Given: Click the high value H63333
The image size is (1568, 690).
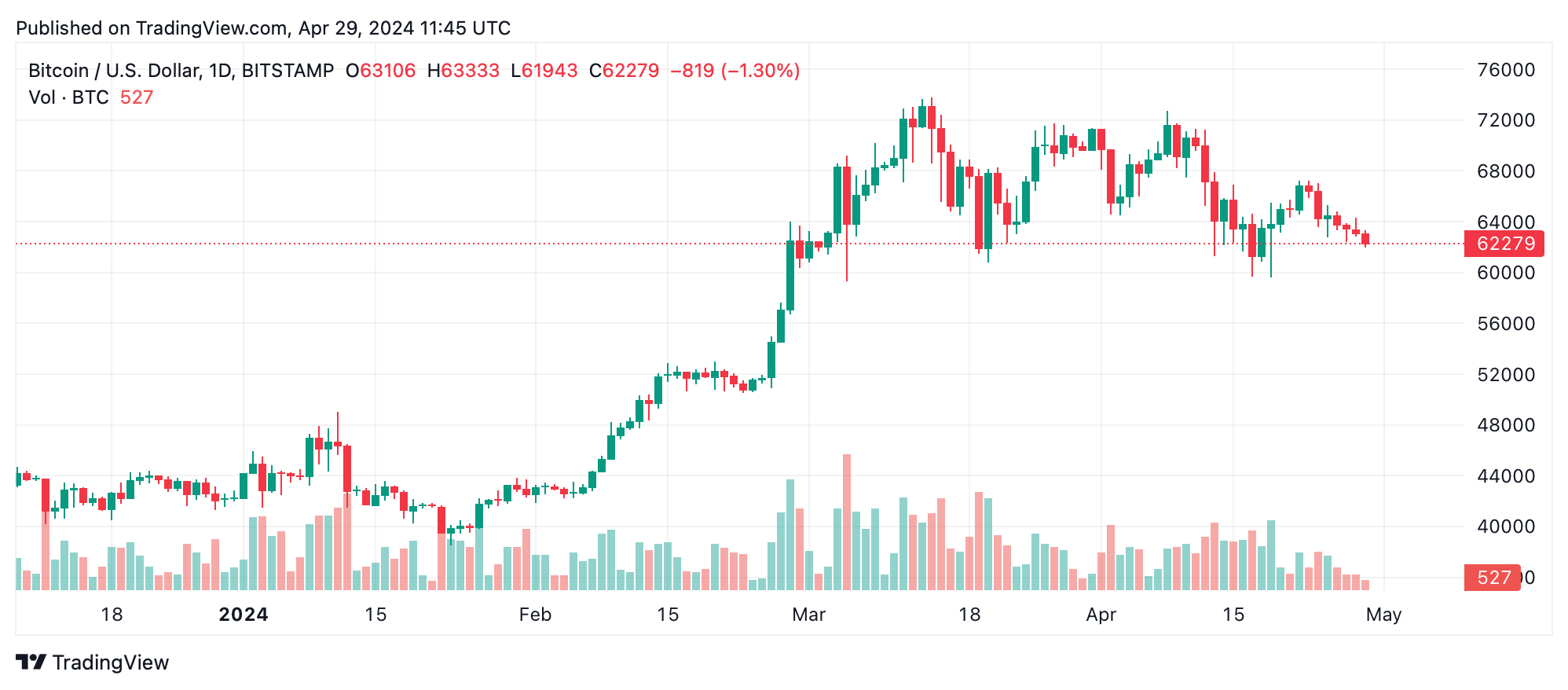Looking at the screenshot, I should [463, 71].
